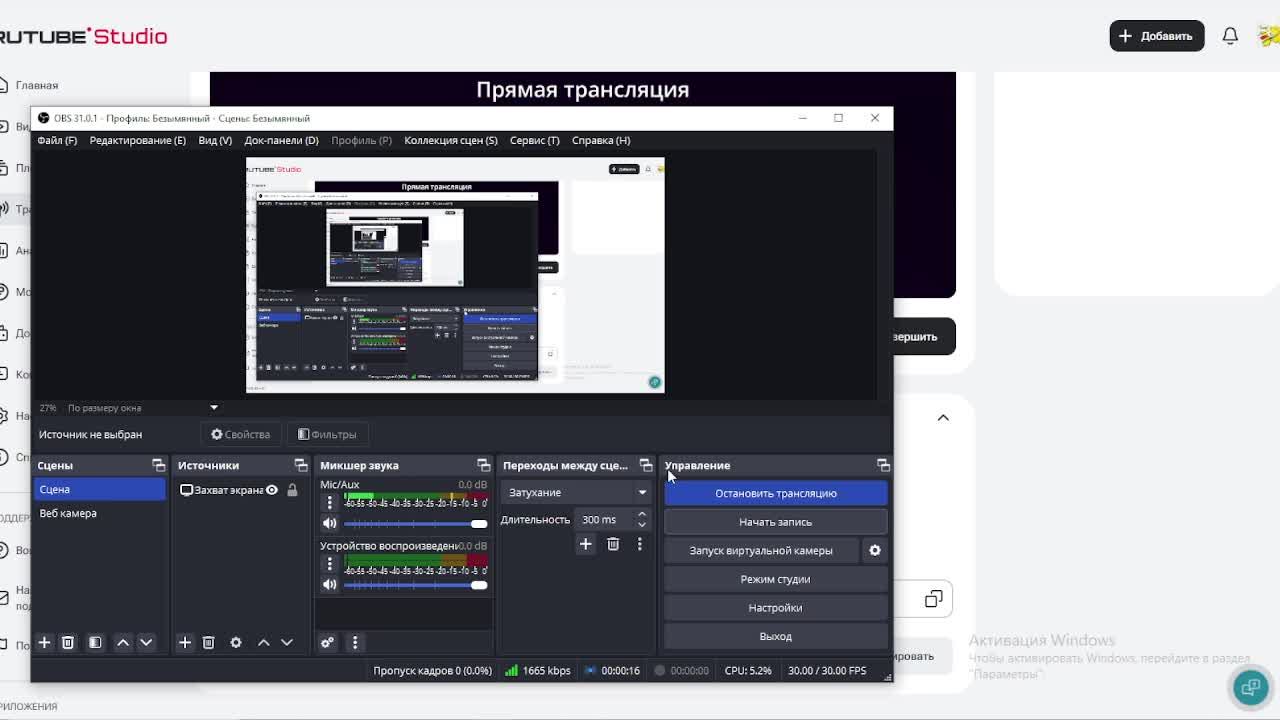Add a new scene with the plus icon
The width and height of the screenshot is (1280, 720).
click(x=44, y=642)
